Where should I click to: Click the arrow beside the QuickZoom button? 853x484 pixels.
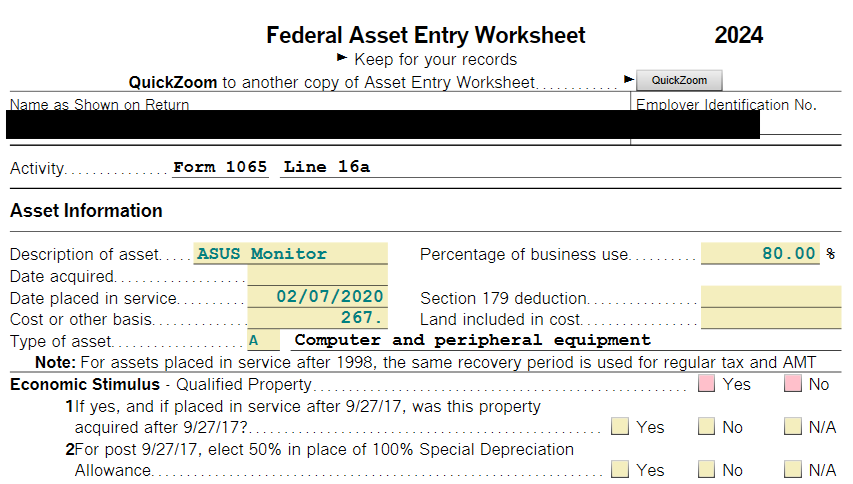click(x=629, y=79)
